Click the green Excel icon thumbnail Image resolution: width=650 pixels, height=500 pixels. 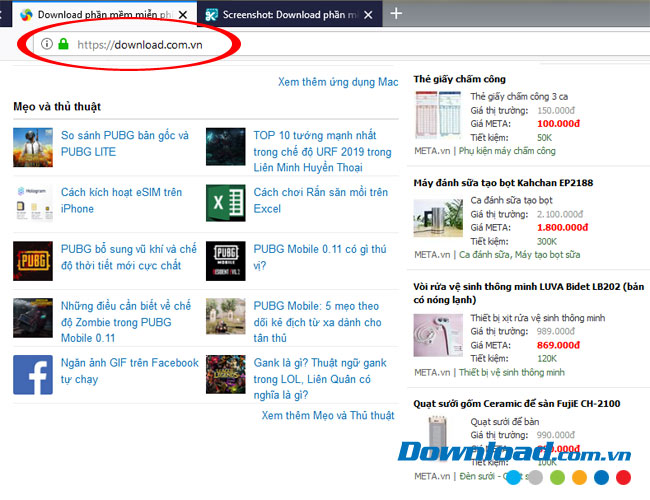click(x=226, y=203)
